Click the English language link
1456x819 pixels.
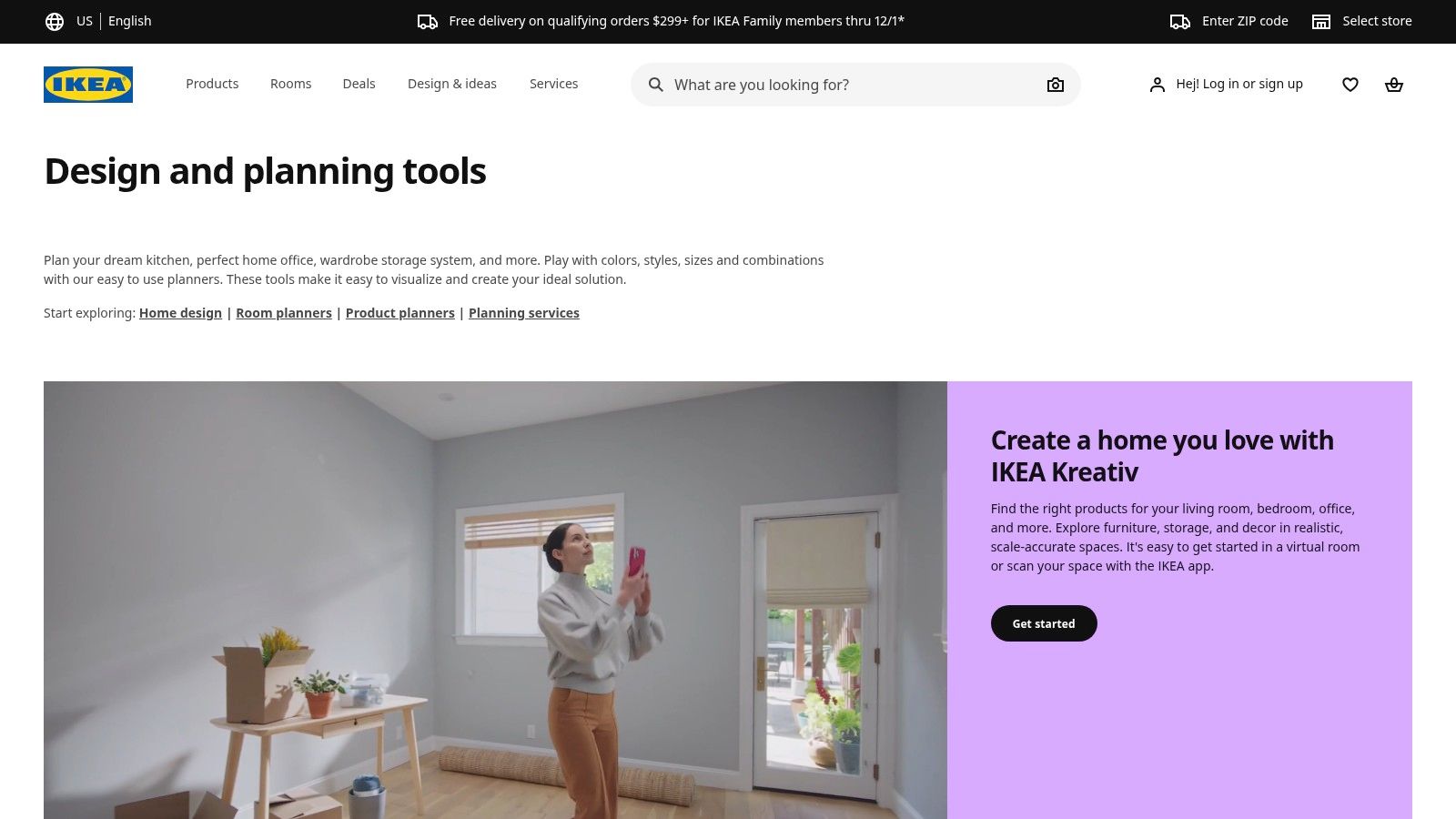(130, 21)
